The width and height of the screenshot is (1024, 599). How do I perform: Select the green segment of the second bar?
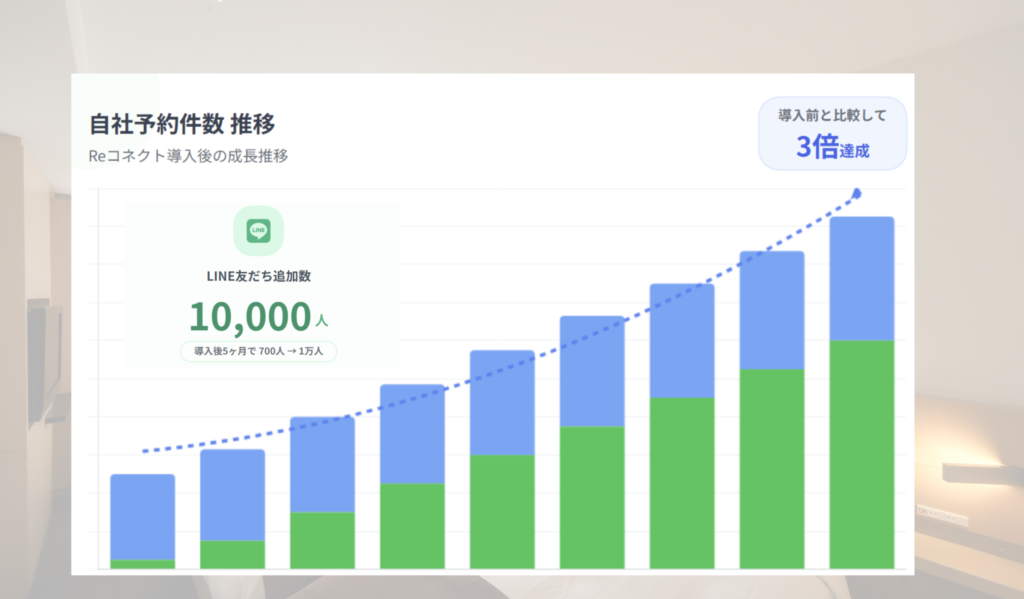click(x=232, y=554)
